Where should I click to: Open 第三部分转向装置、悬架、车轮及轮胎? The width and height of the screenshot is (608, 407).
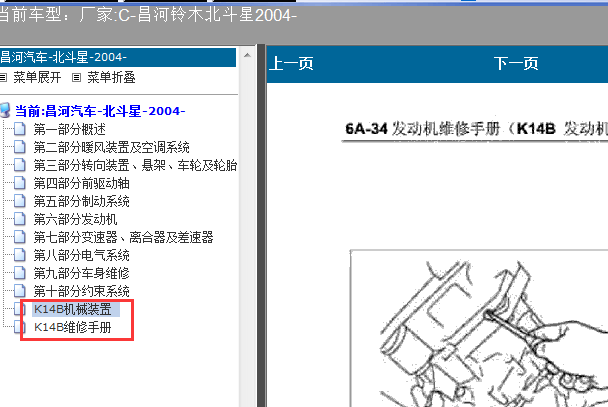point(135,166)
